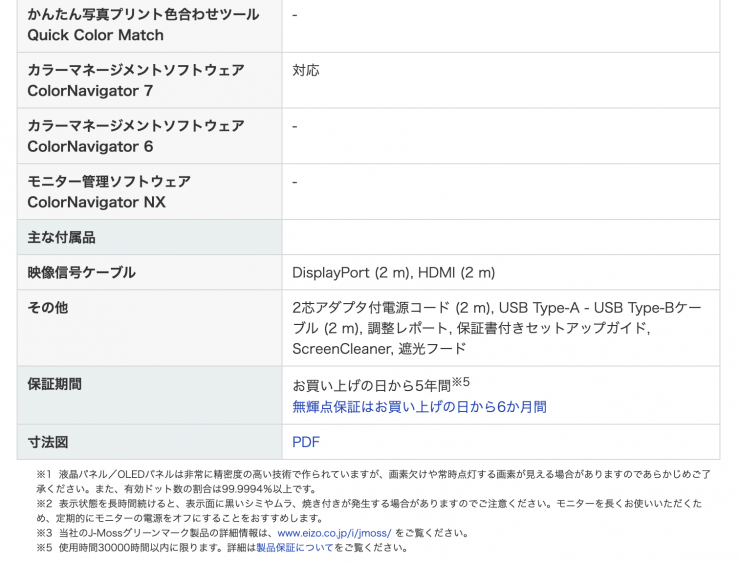Viewport: 740px width, 563px height.
Task: Open the 寸法図 PDF link
Action: 306,442
